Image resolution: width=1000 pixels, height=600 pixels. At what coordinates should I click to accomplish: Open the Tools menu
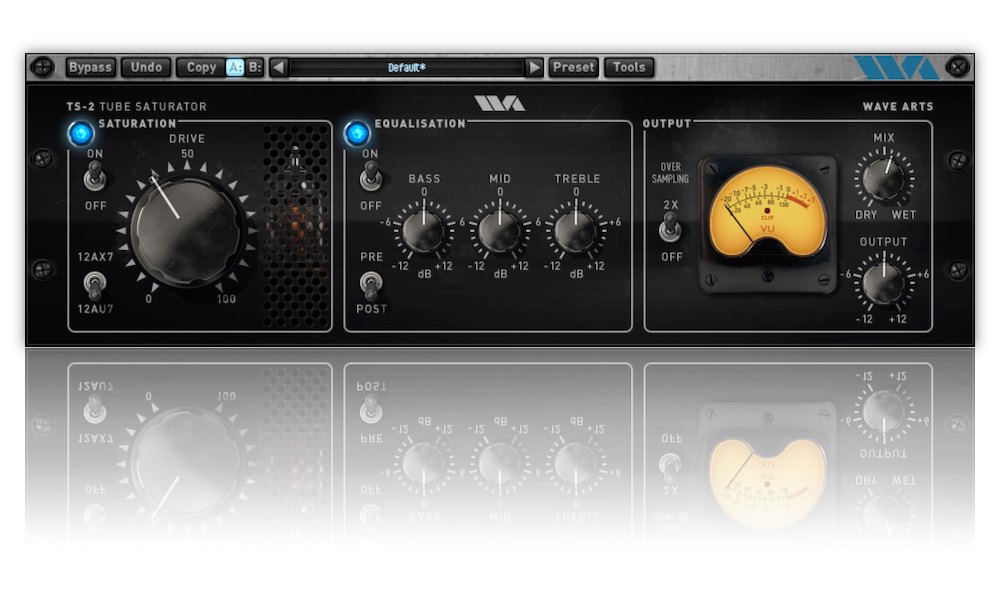(629, 68)
